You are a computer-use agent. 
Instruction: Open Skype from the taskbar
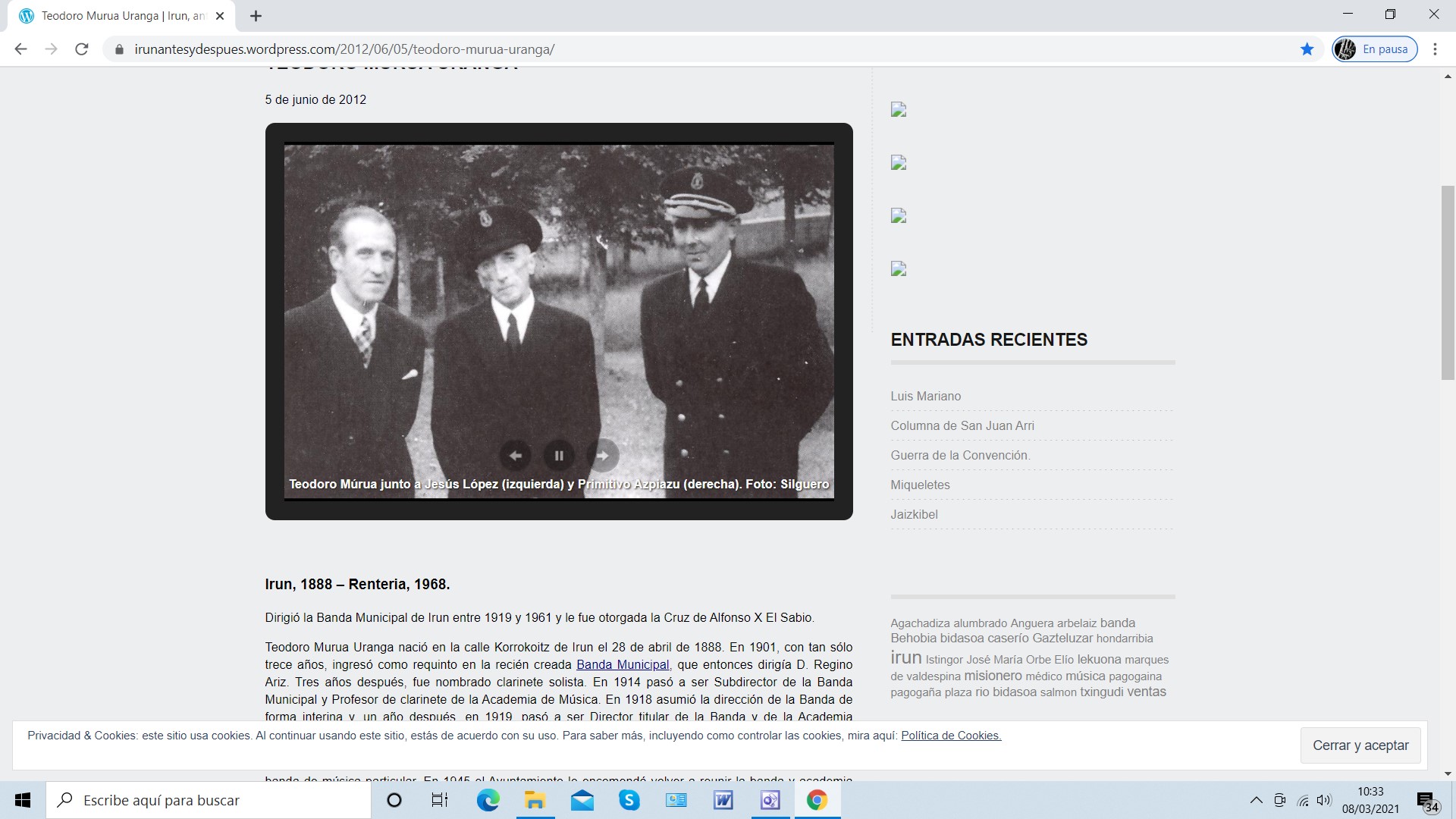tap(629, 800)
